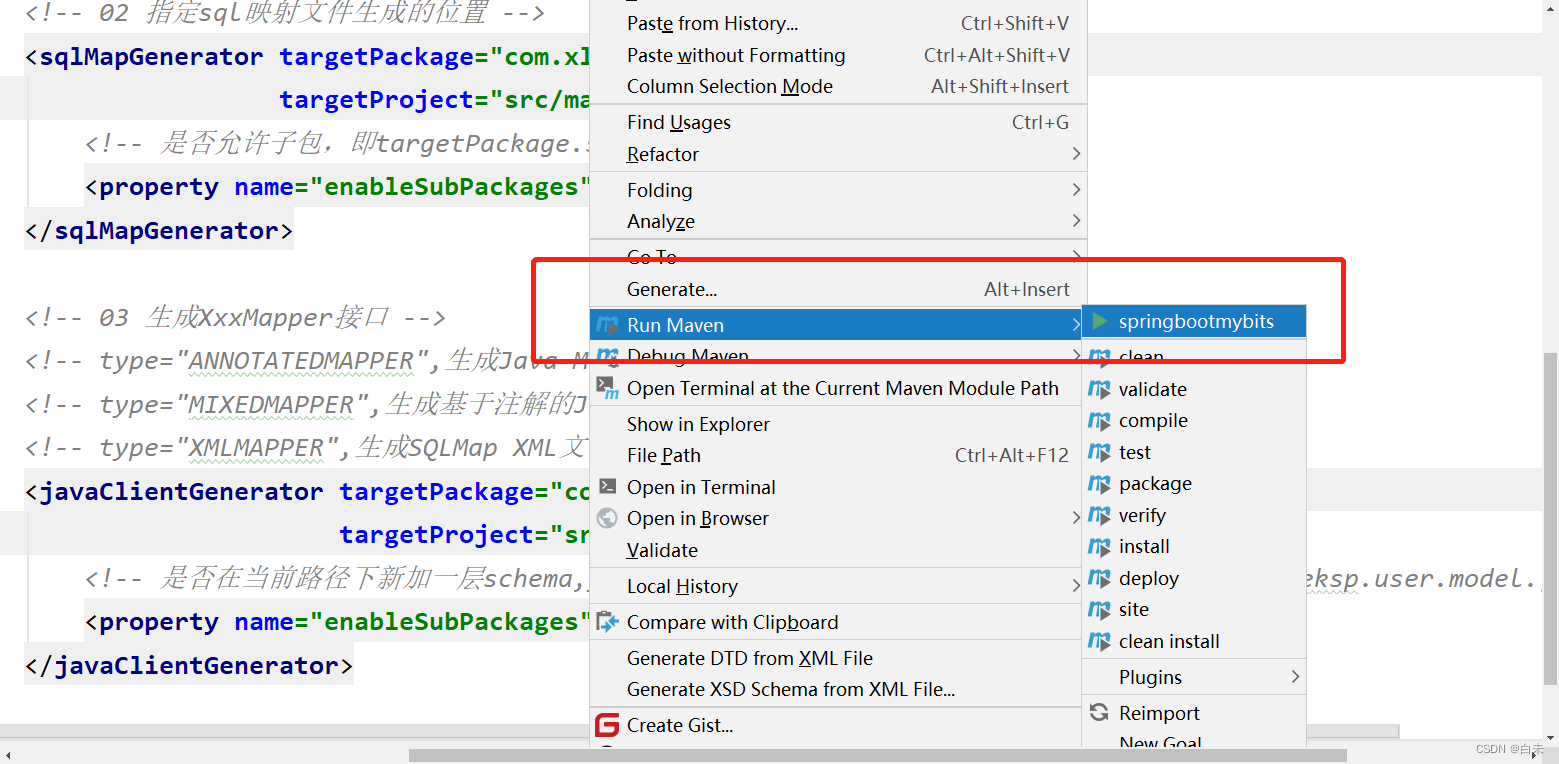Click the Debug Maven icon

[608, 356]
